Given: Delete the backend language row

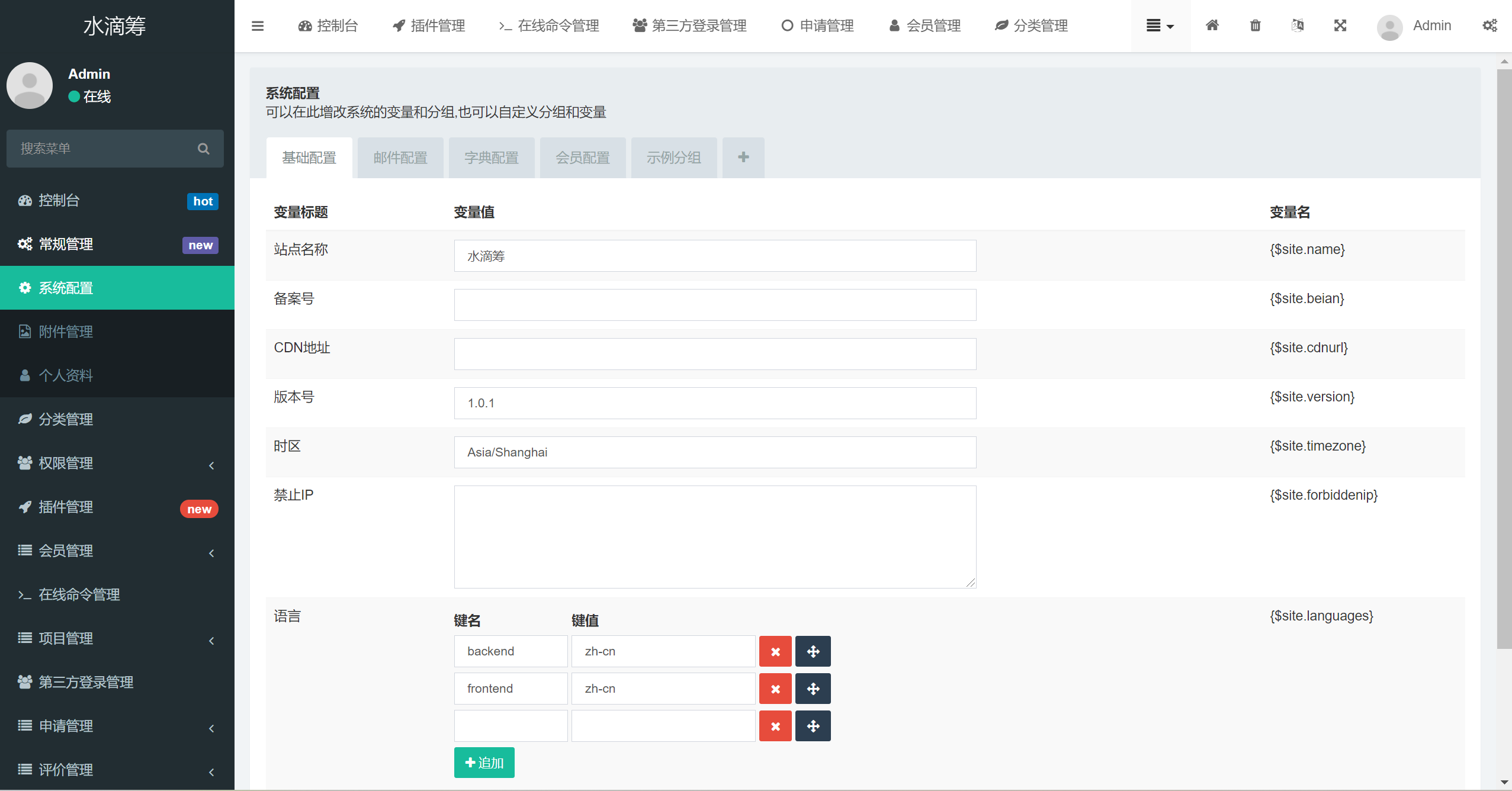Looking at the screenshot, I should point(775,651).
